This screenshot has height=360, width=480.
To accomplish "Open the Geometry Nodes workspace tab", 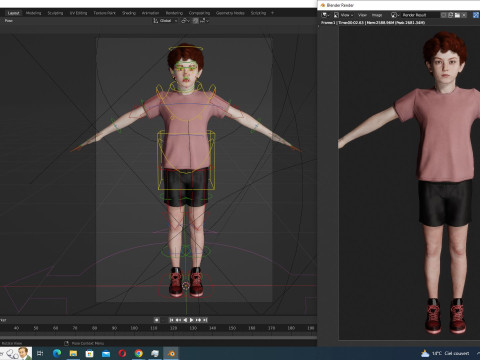I will tap(230, 13).
